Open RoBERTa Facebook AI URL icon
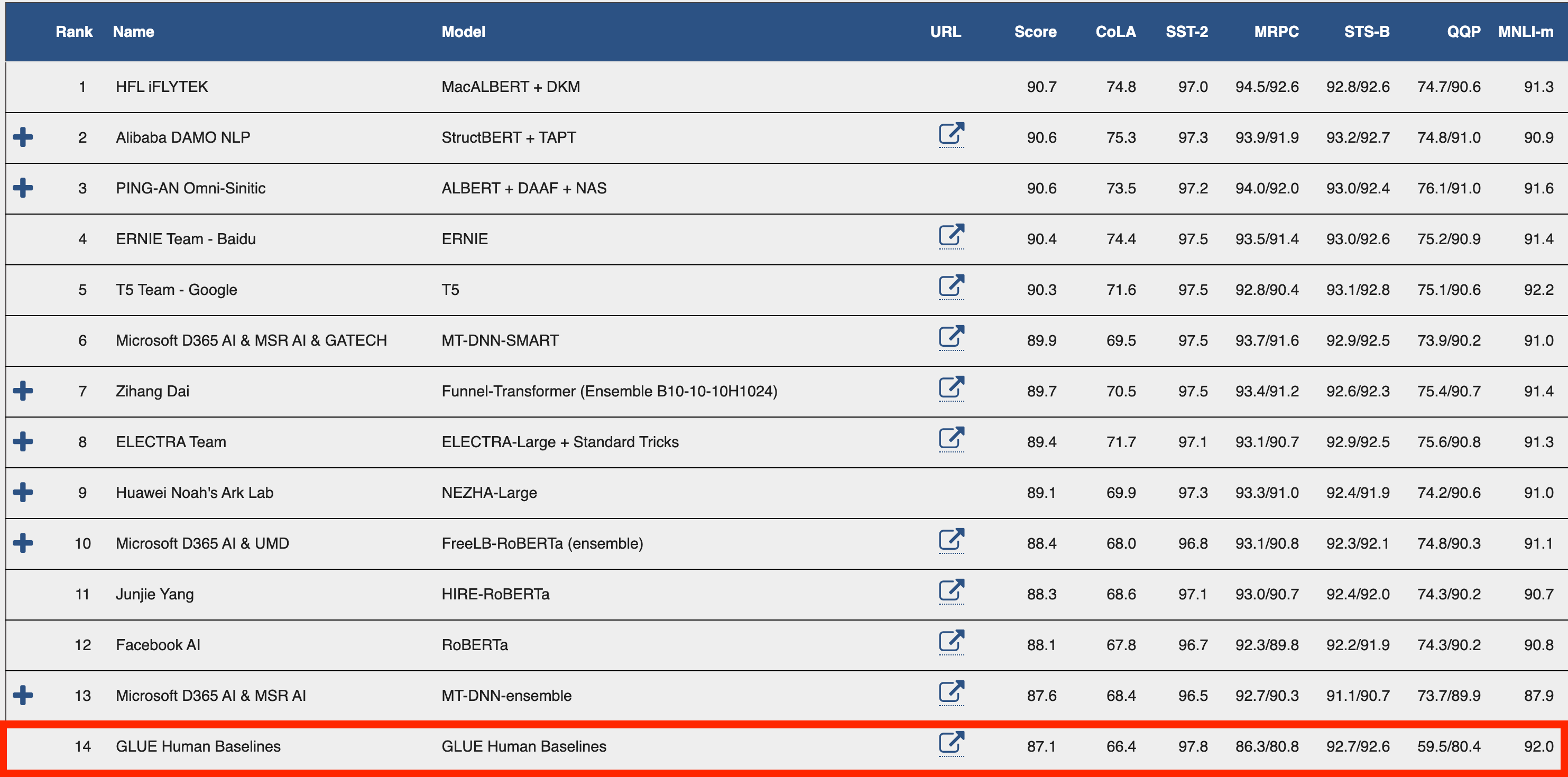 coord(951,641)
